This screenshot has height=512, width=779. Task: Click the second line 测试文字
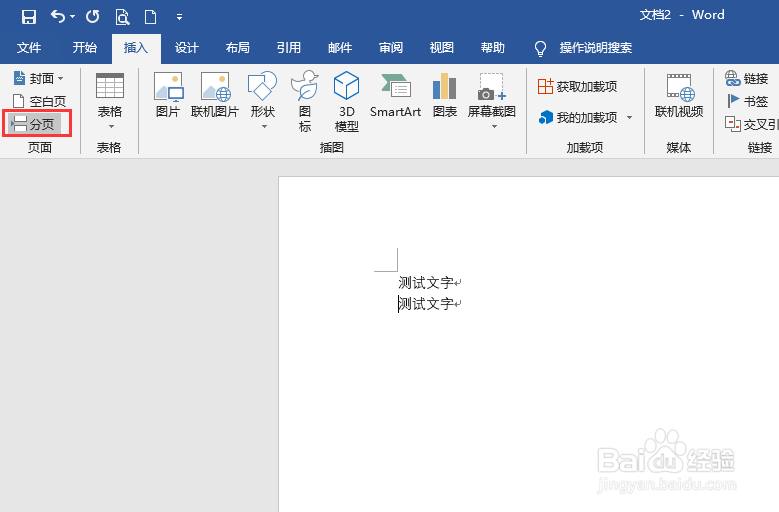click(426, 304)
